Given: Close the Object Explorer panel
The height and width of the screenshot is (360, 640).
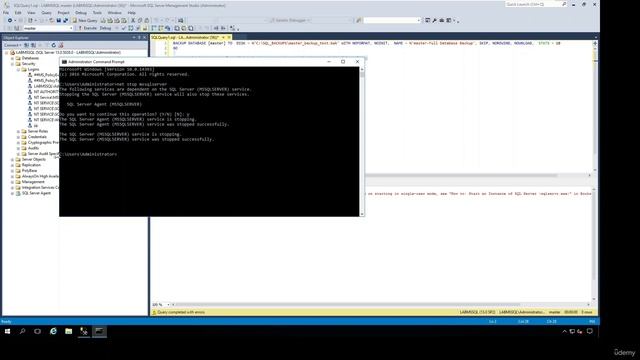Looking at the screenshot, I should pyautogui.click(x=144, y=38).
